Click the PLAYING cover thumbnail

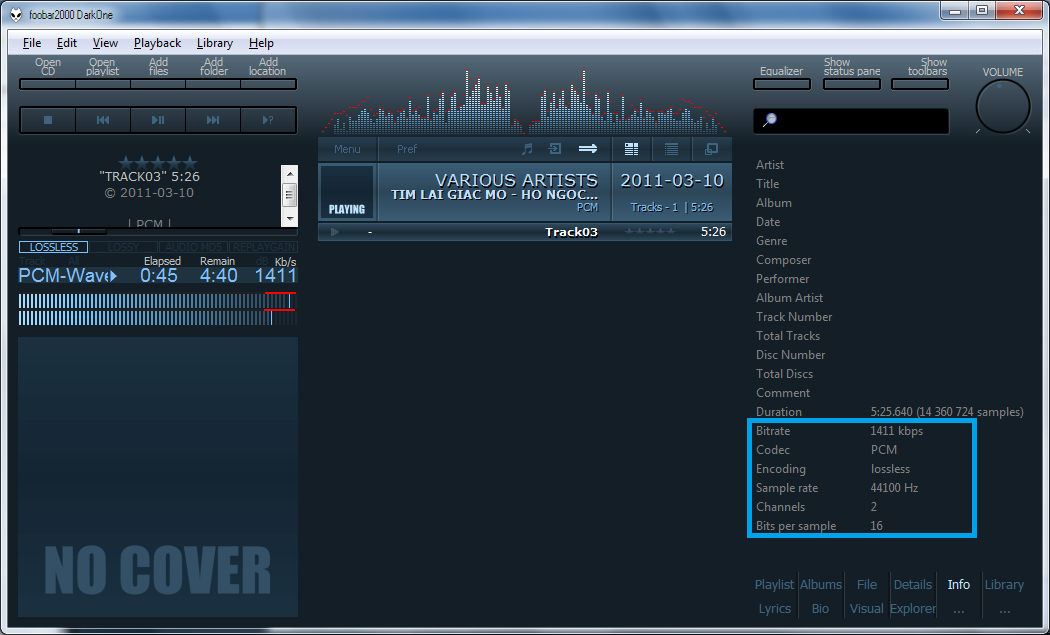pyautogui.click(x=347, y=192)
